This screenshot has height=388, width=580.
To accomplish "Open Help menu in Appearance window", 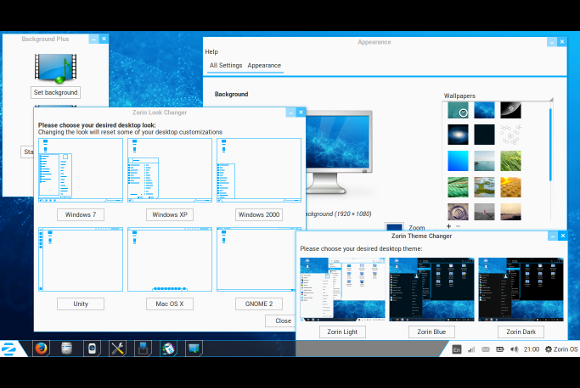I will click(x=212, y=52).
